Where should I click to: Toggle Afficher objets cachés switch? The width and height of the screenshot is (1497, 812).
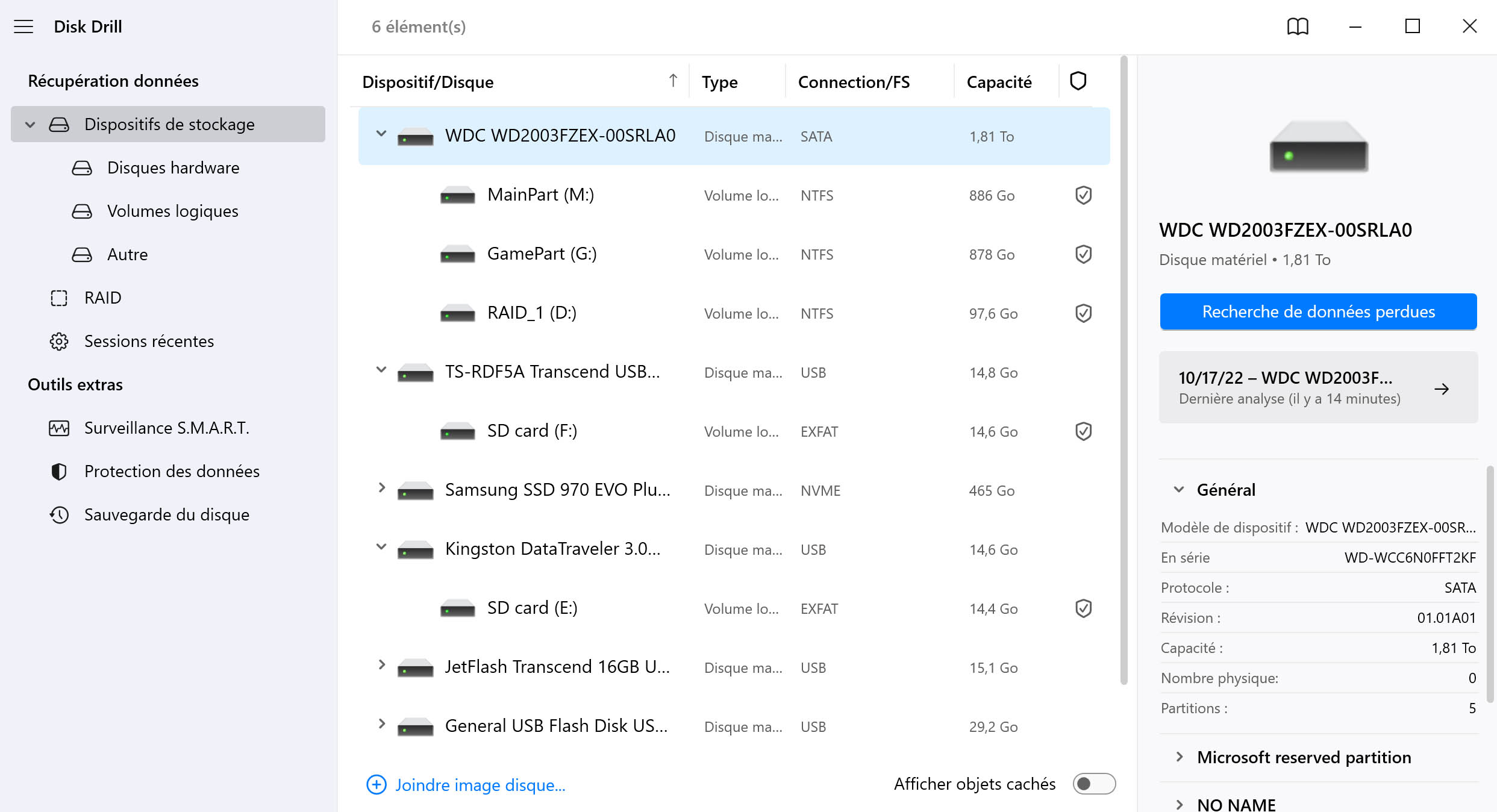1094,784
